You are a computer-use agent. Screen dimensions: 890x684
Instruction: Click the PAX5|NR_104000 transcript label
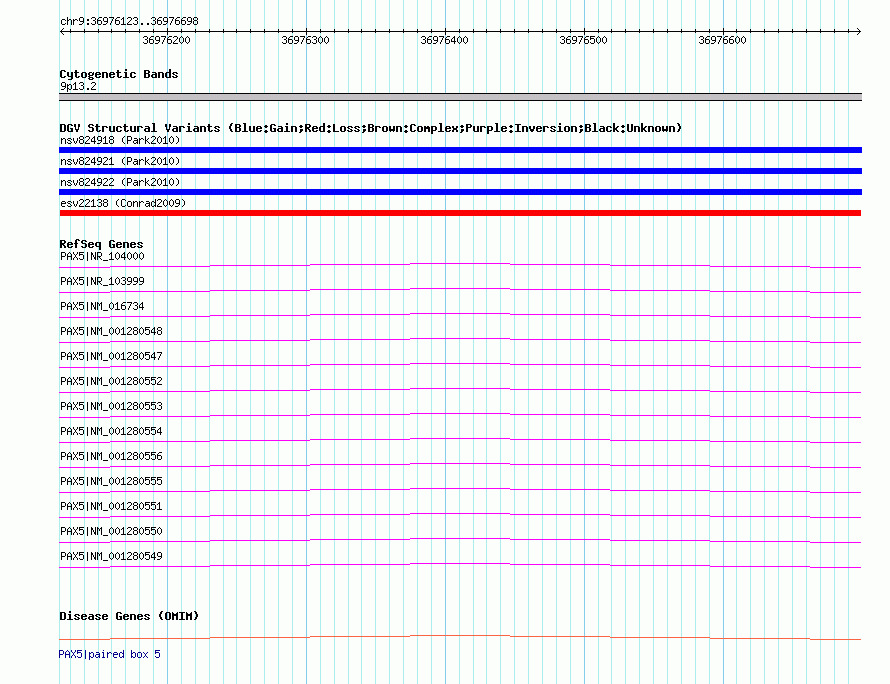[102, 257]
